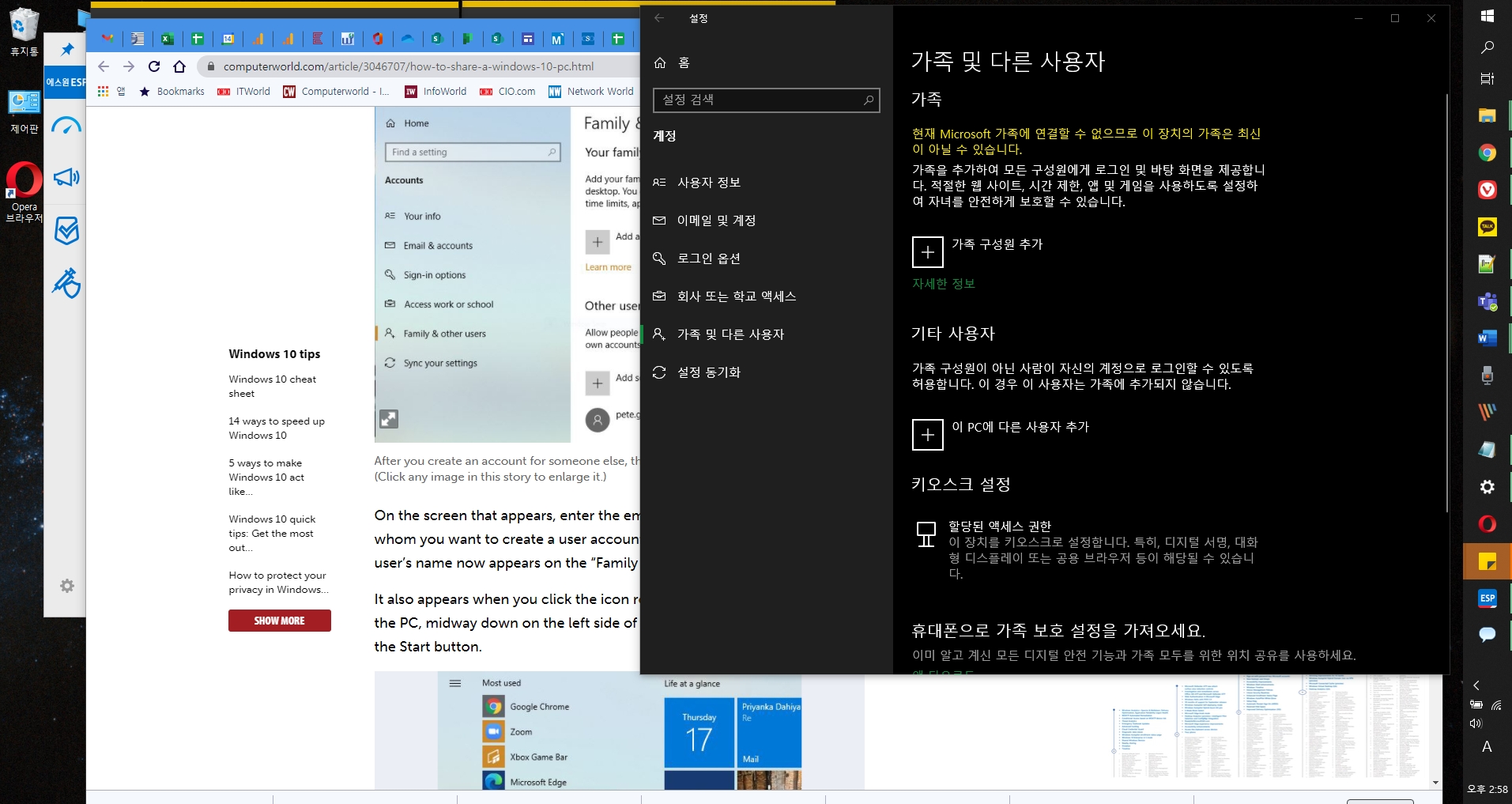1512x804 pixels.
Task: Click the magnifier icon in settings search box
Action: pyautogui.click(x=868, y=100)
